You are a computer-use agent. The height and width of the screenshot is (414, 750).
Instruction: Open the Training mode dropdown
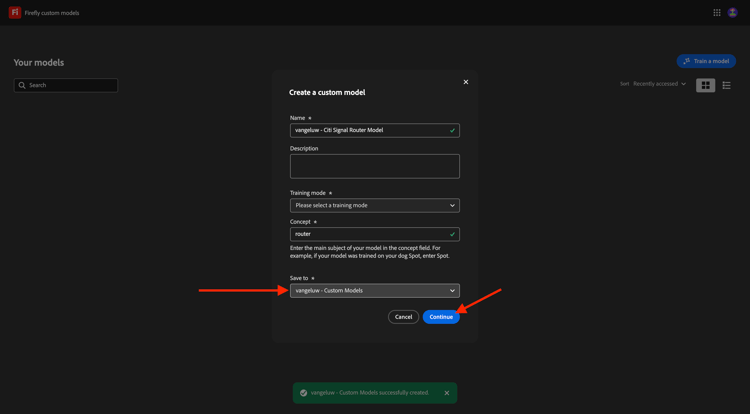pos(375,206)
